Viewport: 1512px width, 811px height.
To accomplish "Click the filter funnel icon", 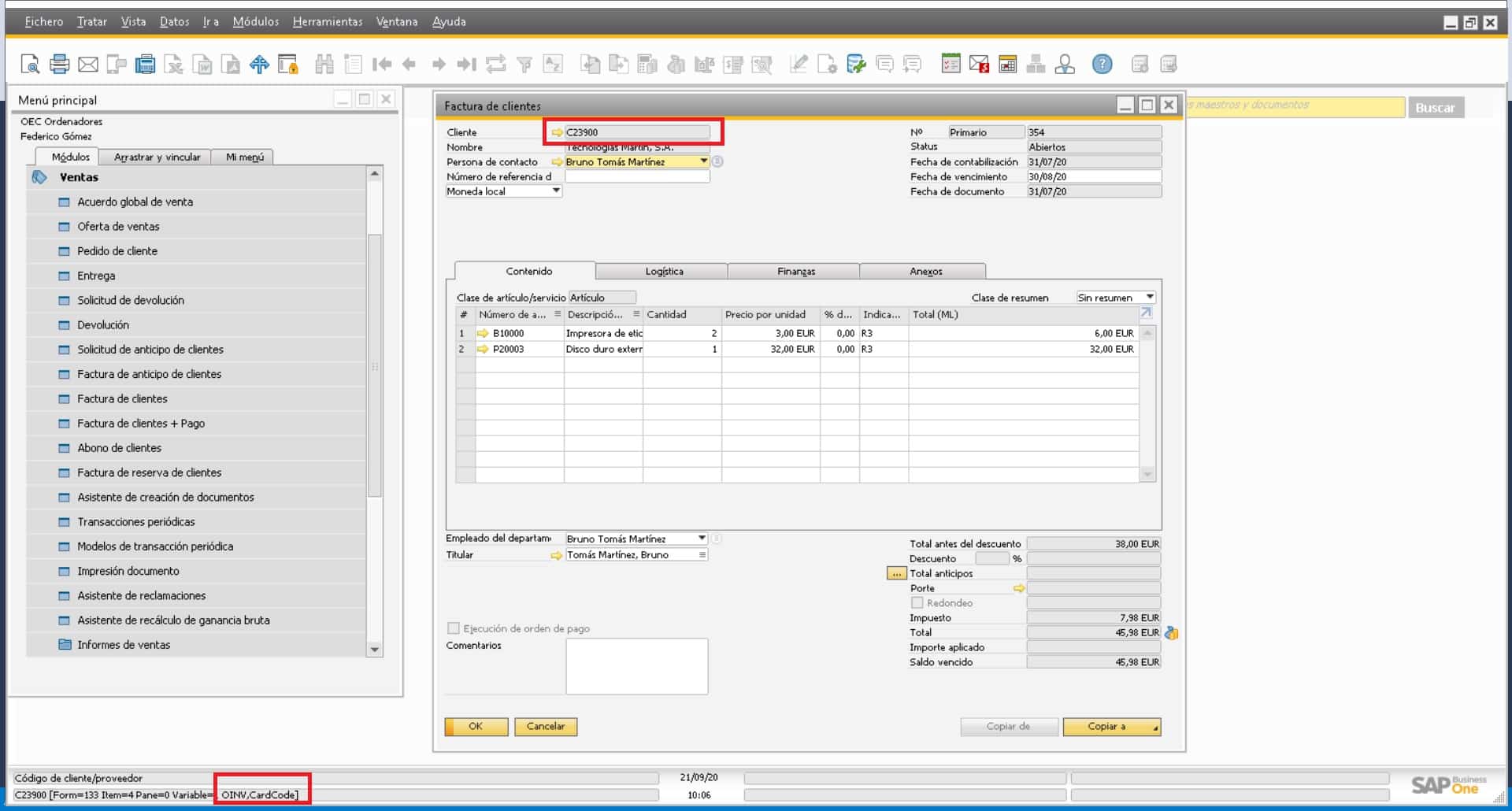I will click(524, 65).
